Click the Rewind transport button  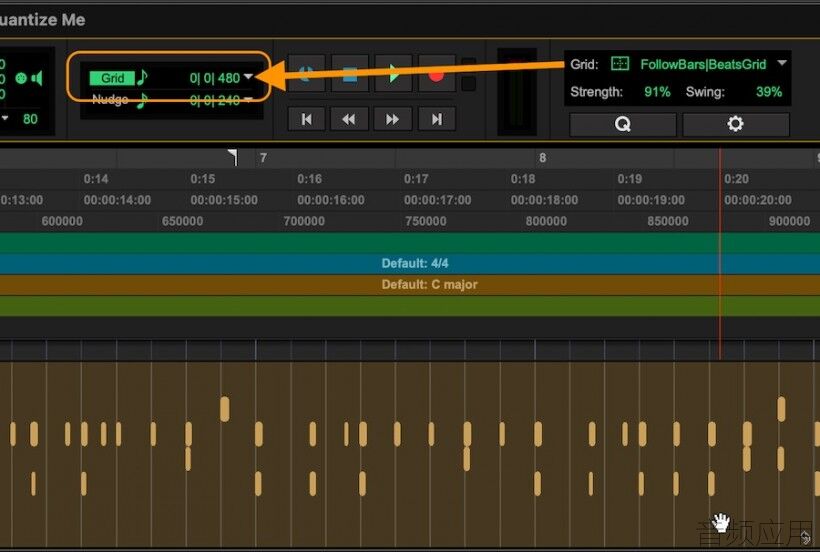(349, 119)
